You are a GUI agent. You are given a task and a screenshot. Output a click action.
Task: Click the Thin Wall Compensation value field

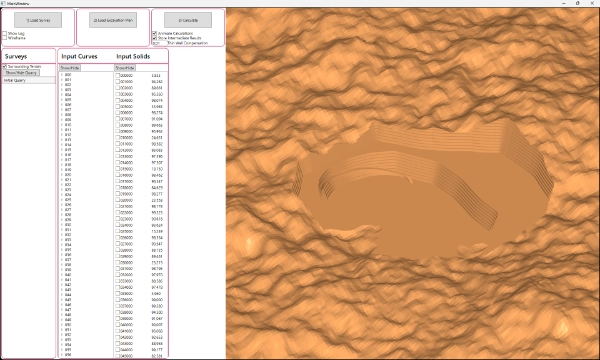(159, 43)
